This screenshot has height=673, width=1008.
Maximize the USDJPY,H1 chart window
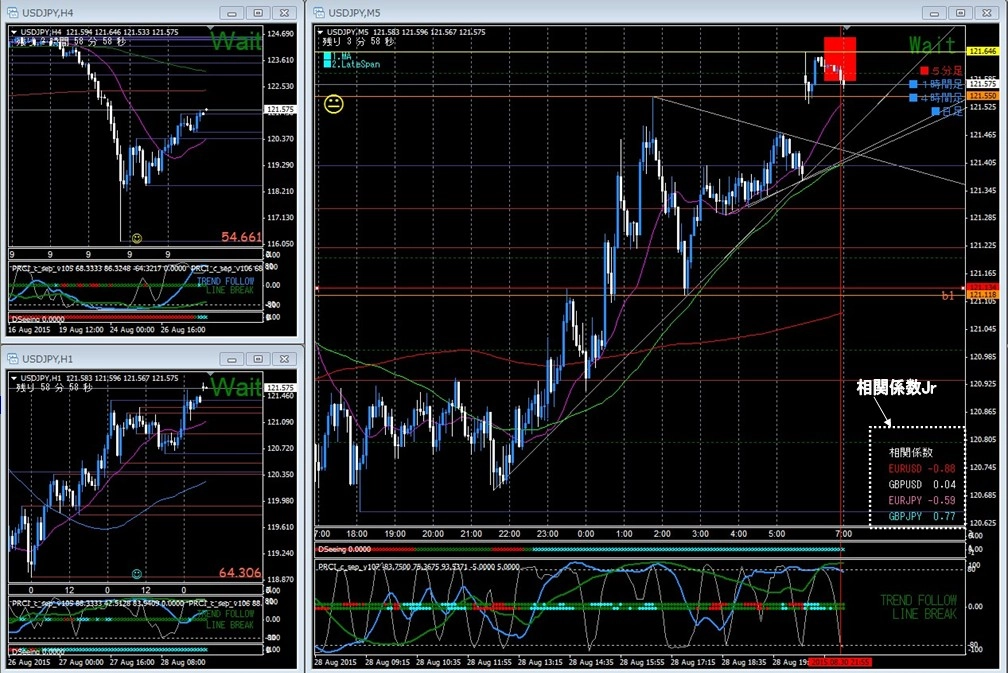point(258,359)
